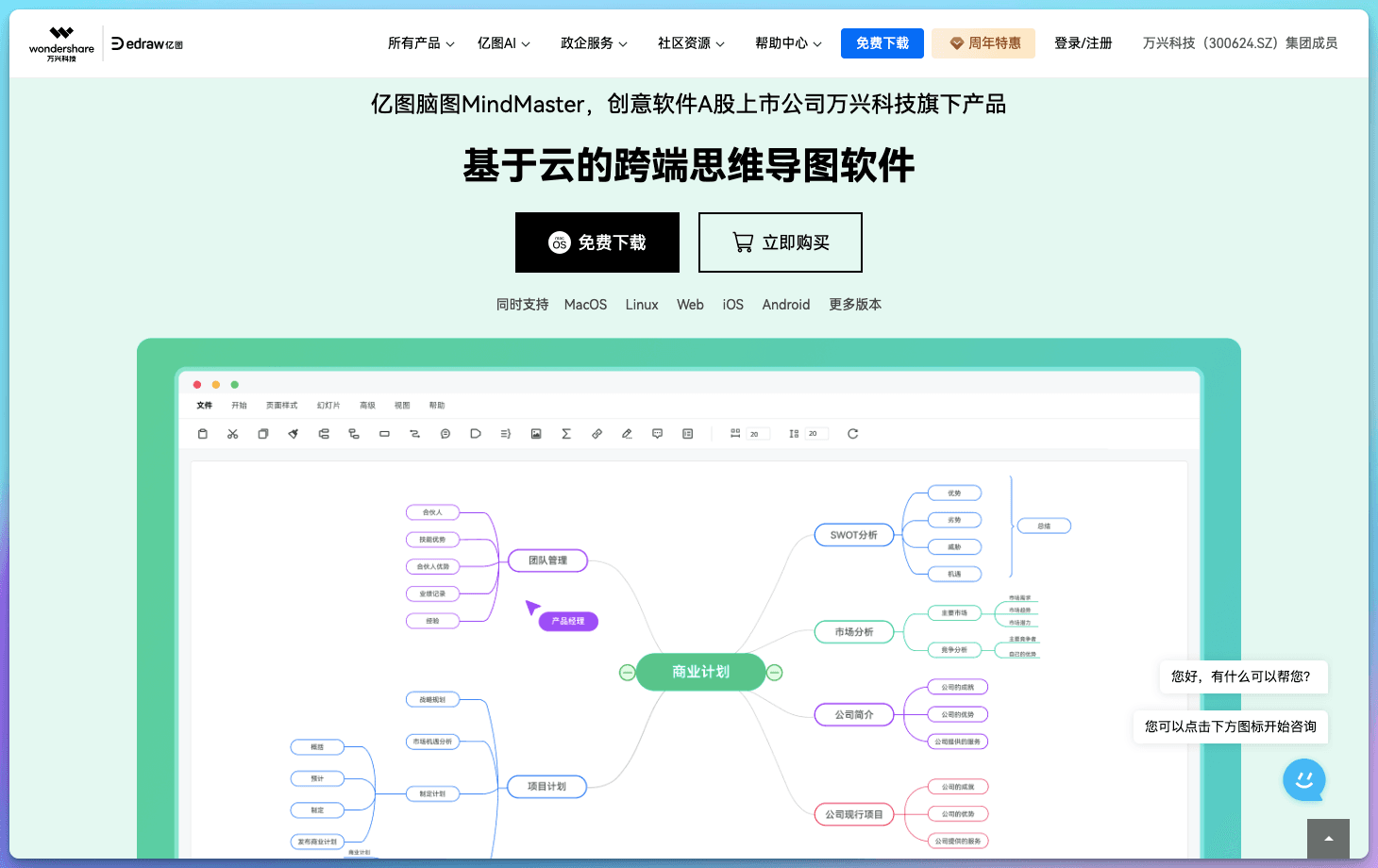Click vertical spacing value field 20
The image size is (1378, 868).
click(816, 434)
